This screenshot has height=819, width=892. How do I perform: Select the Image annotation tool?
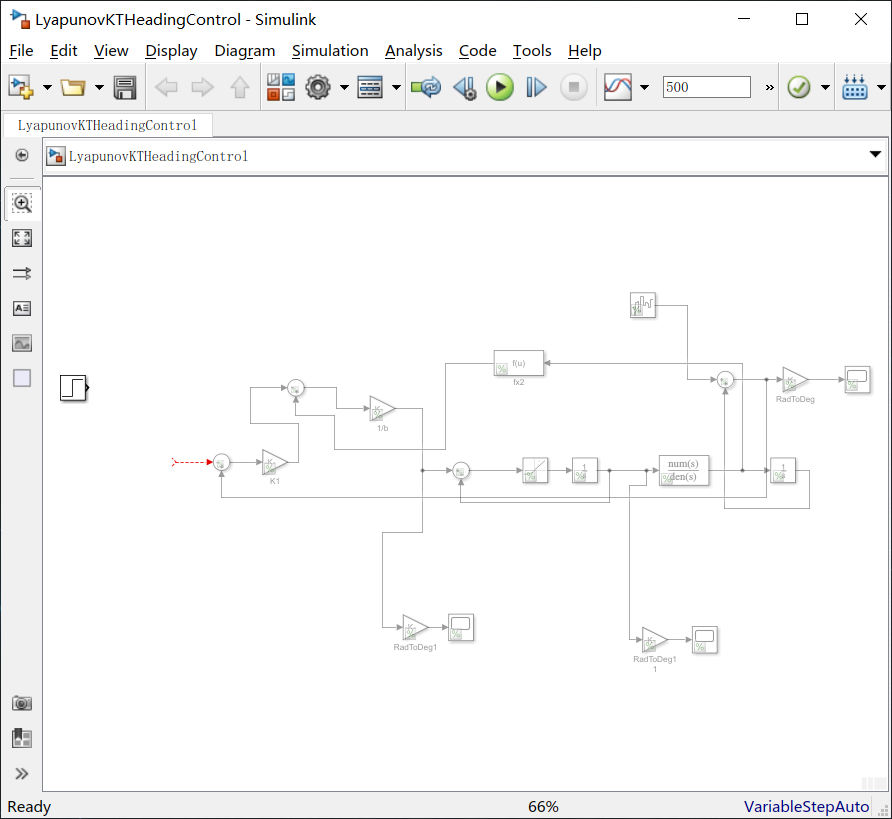pyautogui.click(x=22, y=344)
